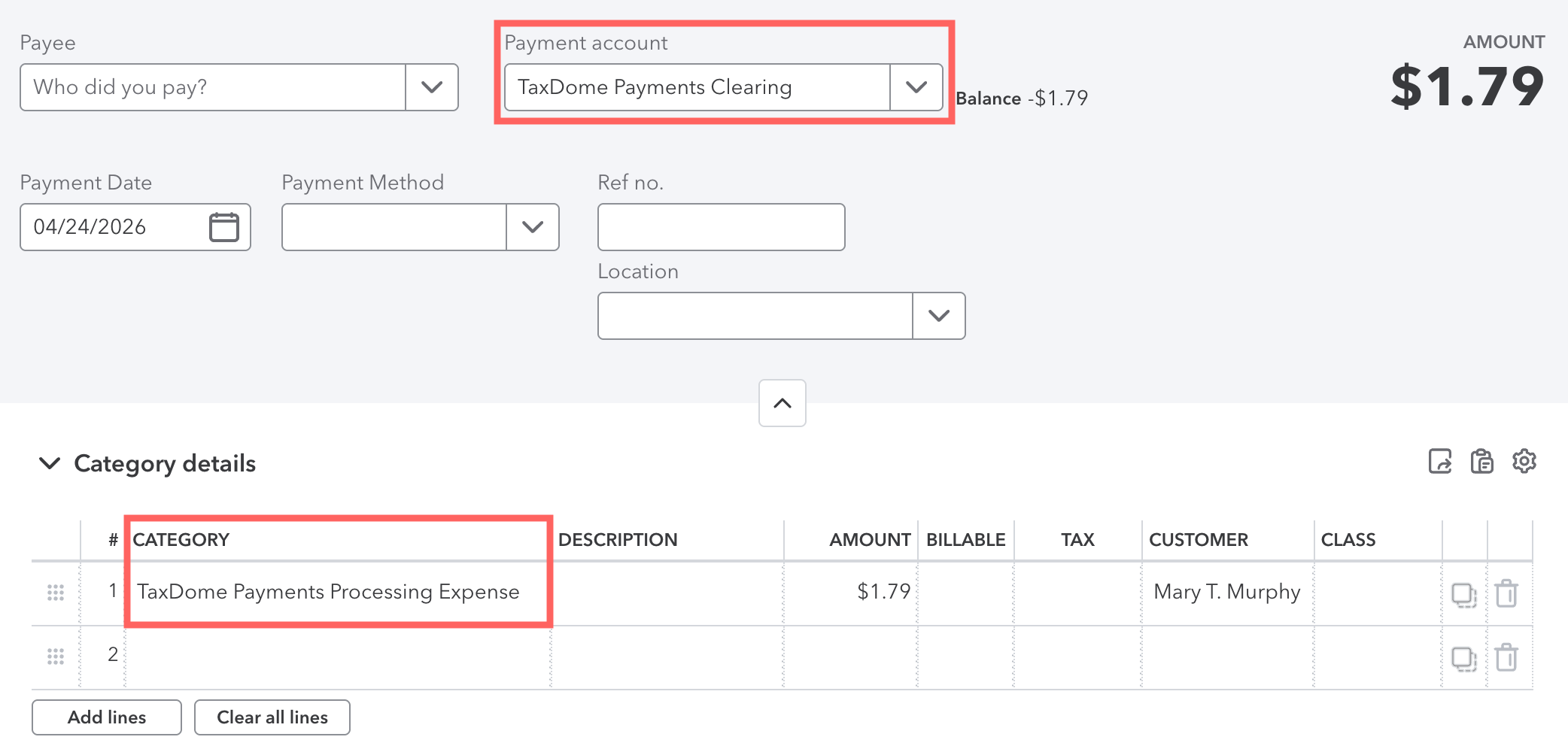Open the Payee dropdown arrow
Image resolution: width=1568 pixels, height=755 pixels.
(432, 87)
